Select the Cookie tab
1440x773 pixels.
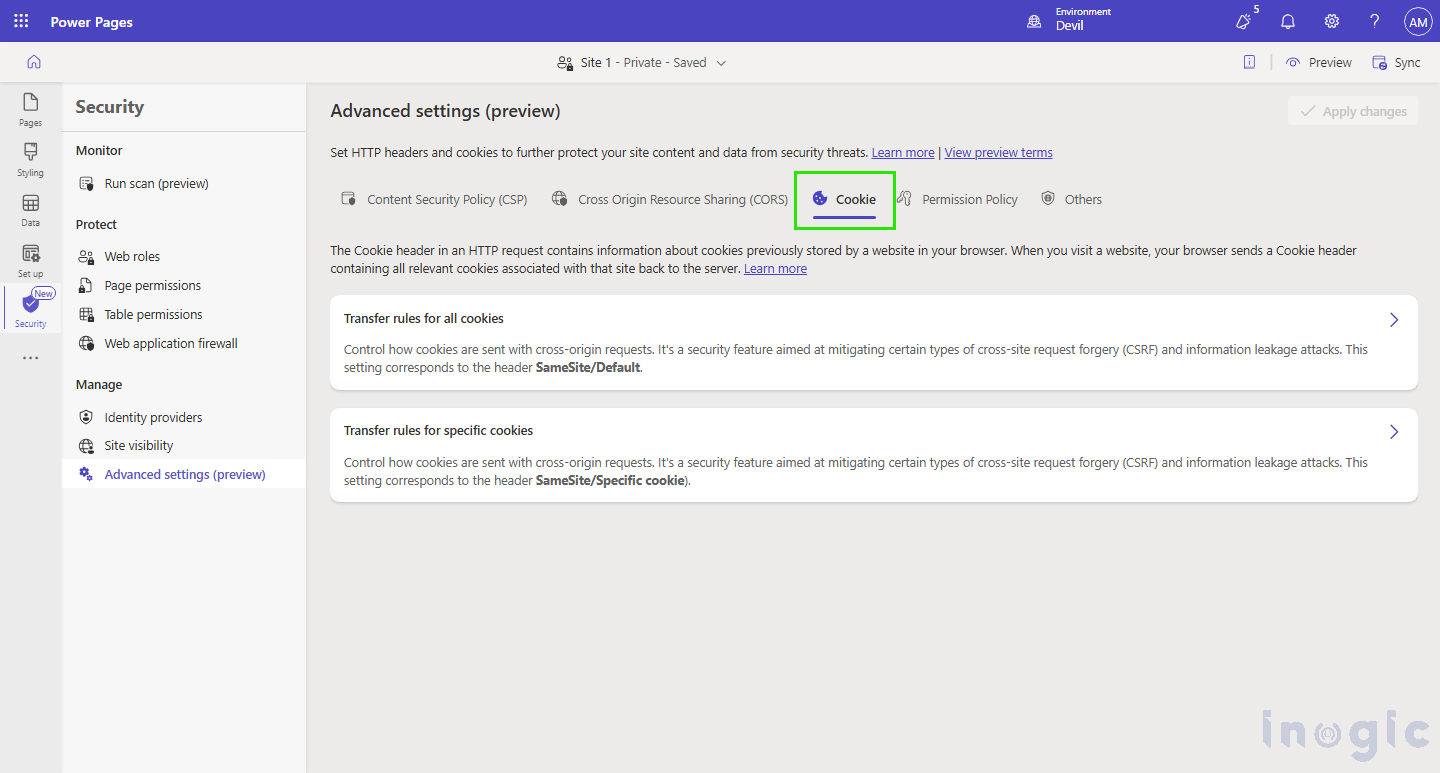tap(845, 199)
